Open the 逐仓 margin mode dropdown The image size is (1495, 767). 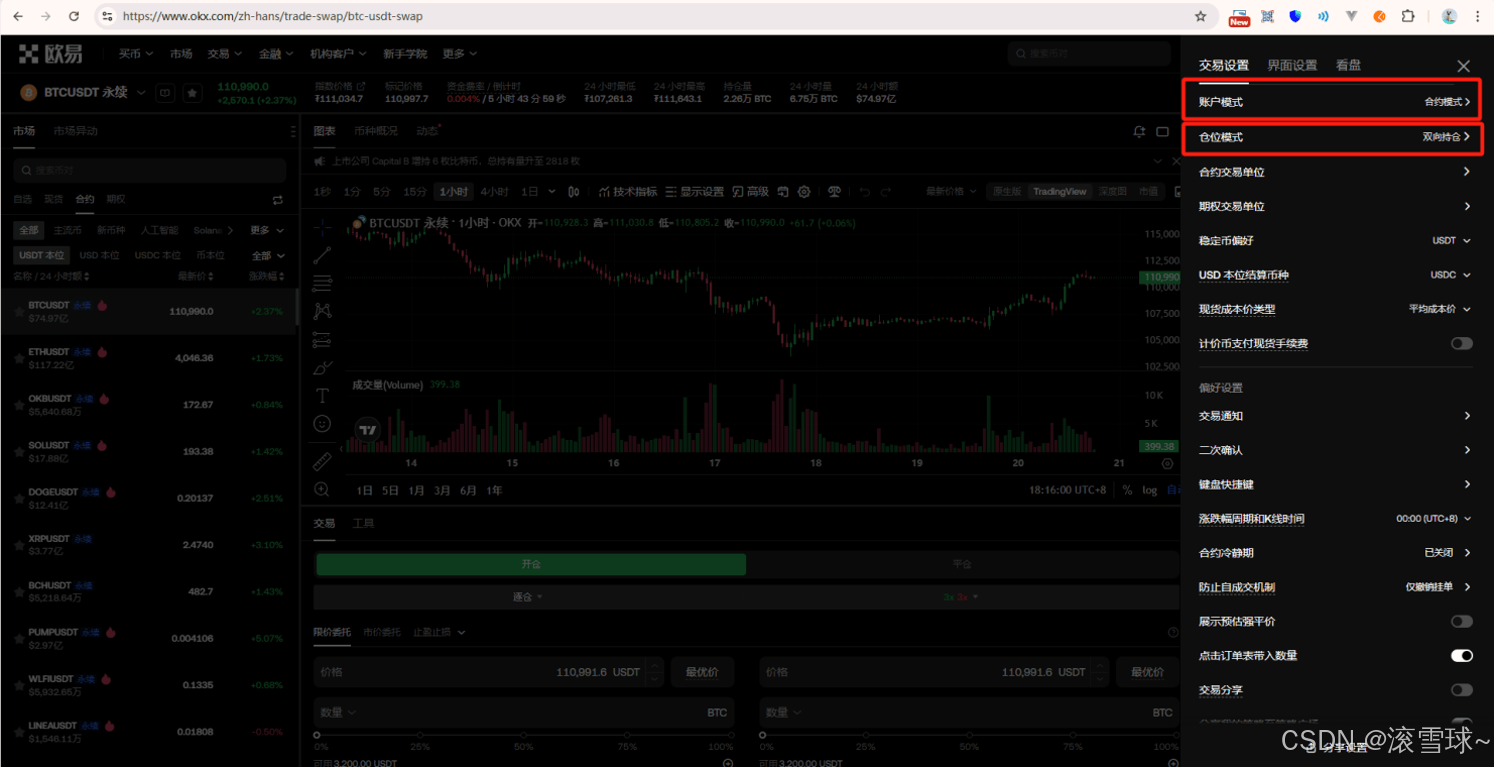[x=528, y=597]
